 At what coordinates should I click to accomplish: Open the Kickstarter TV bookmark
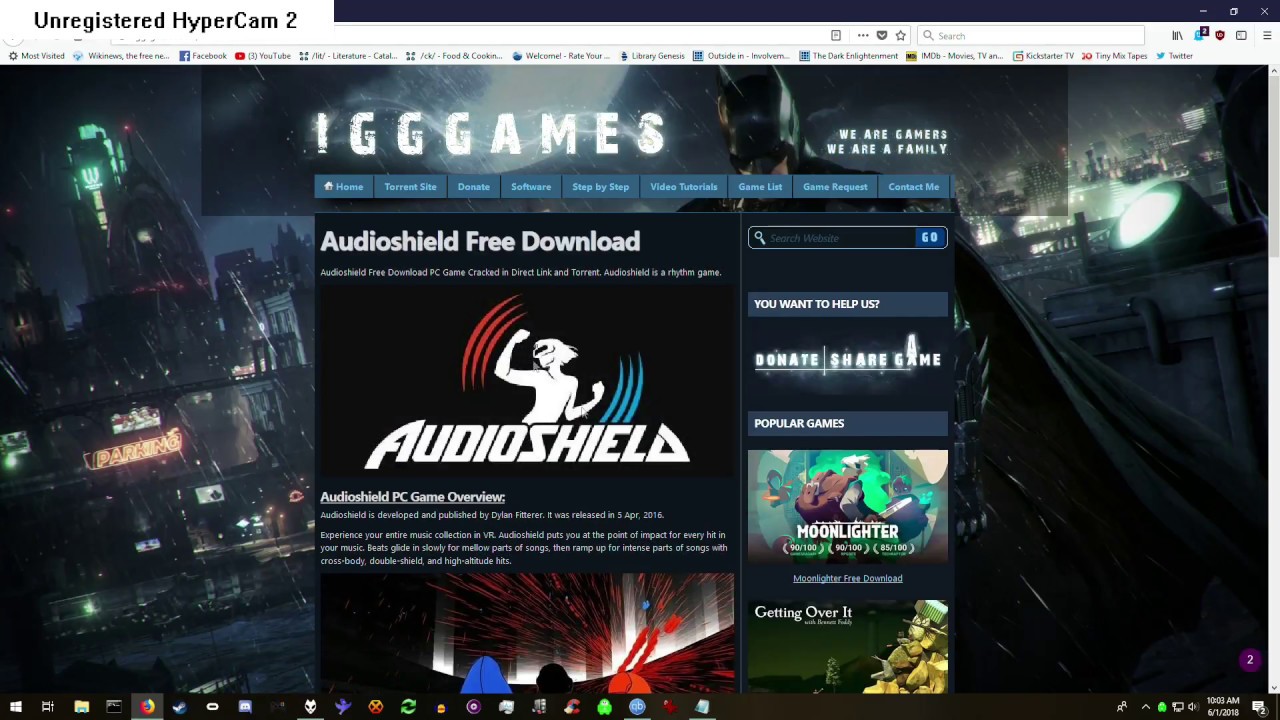(1043, 56)
